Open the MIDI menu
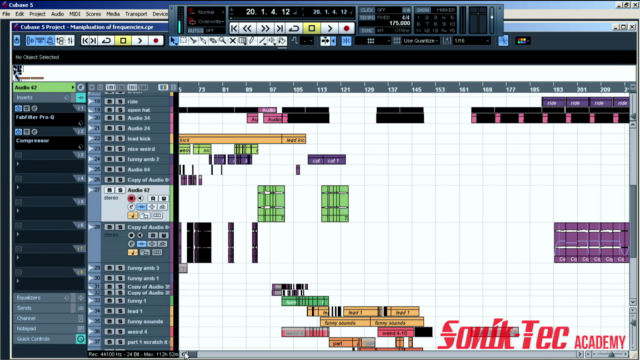Image resolution: width=640 pixels, height=360 pixels. (75, 14)
